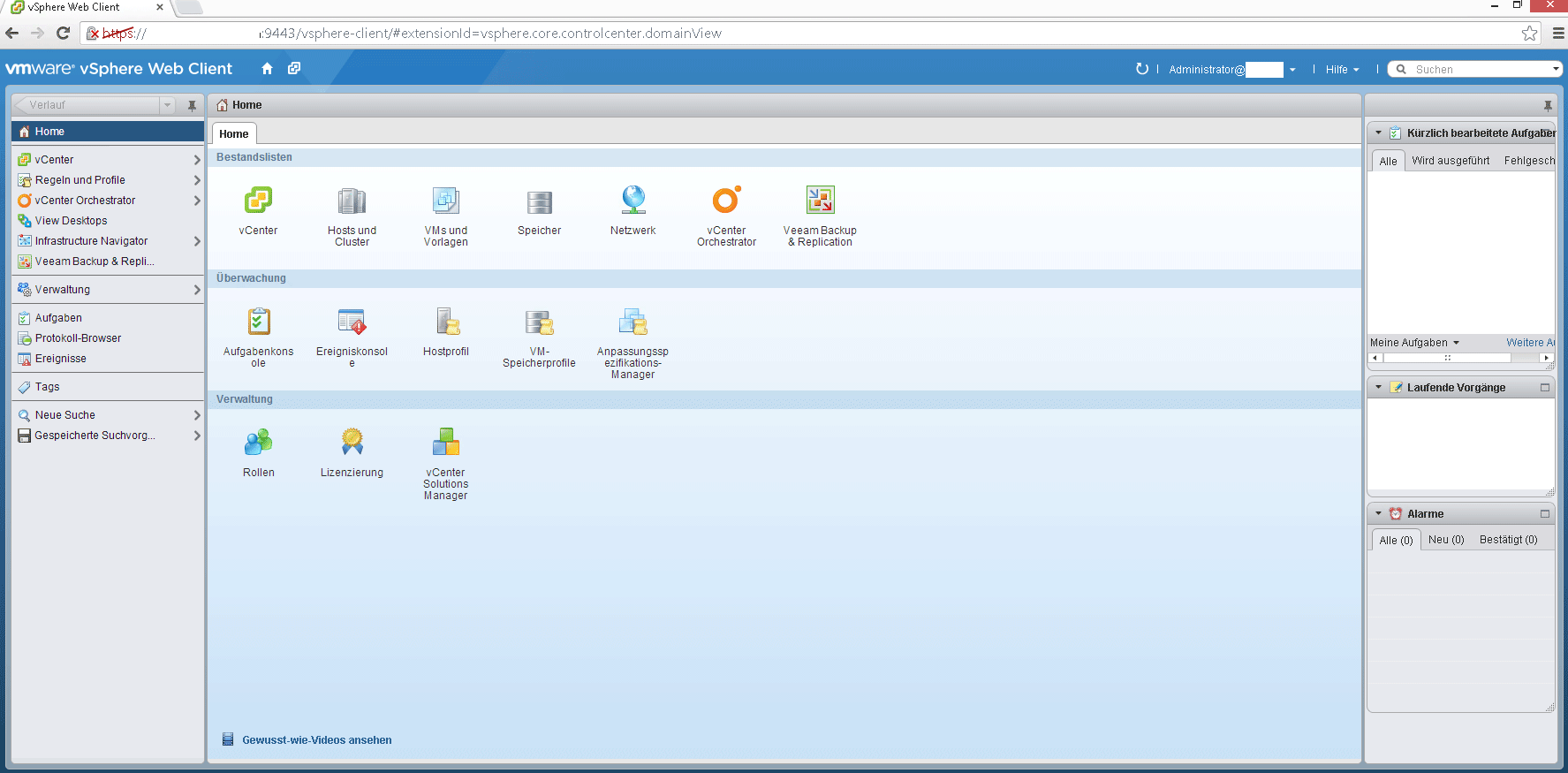Viewport: 1568px width, 773px height.
Task: Open Ereignisse in the navigator
Action: click(x=108, y=359)
